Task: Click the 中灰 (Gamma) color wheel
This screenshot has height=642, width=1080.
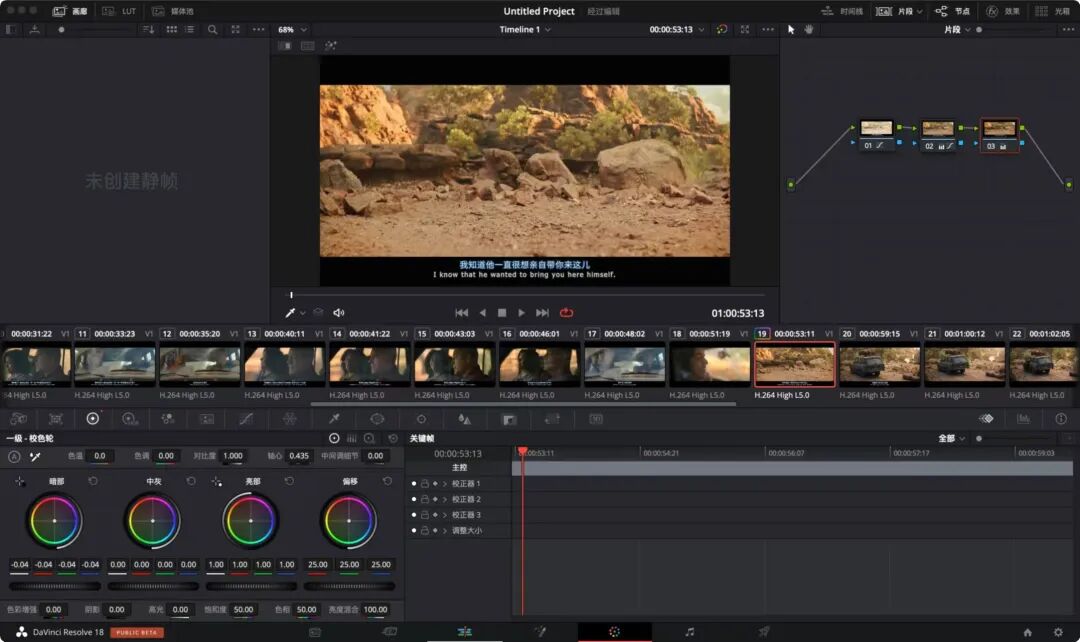Action: [x=152, y=520]
